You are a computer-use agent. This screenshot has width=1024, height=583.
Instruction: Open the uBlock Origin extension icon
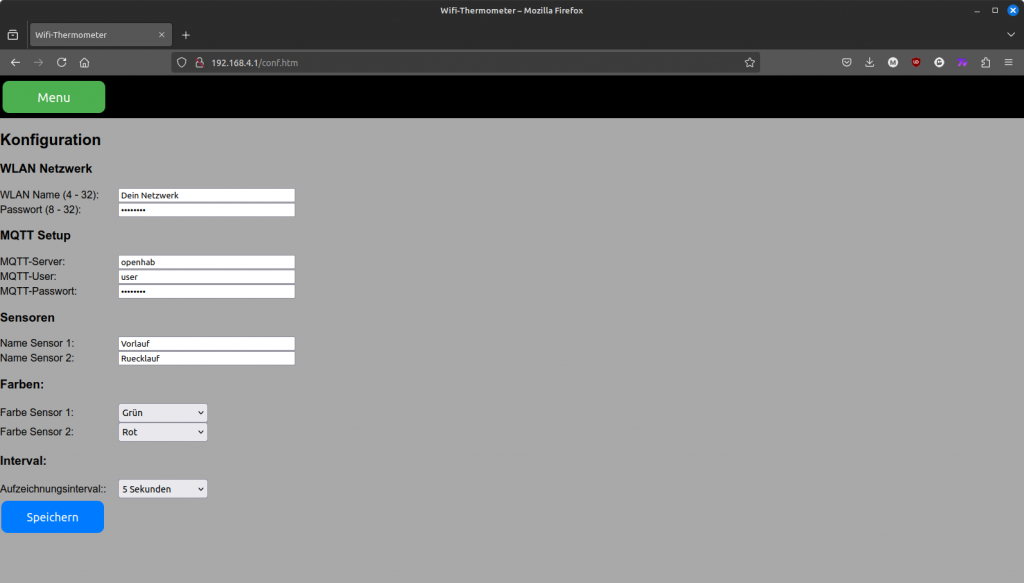point(916,62)
